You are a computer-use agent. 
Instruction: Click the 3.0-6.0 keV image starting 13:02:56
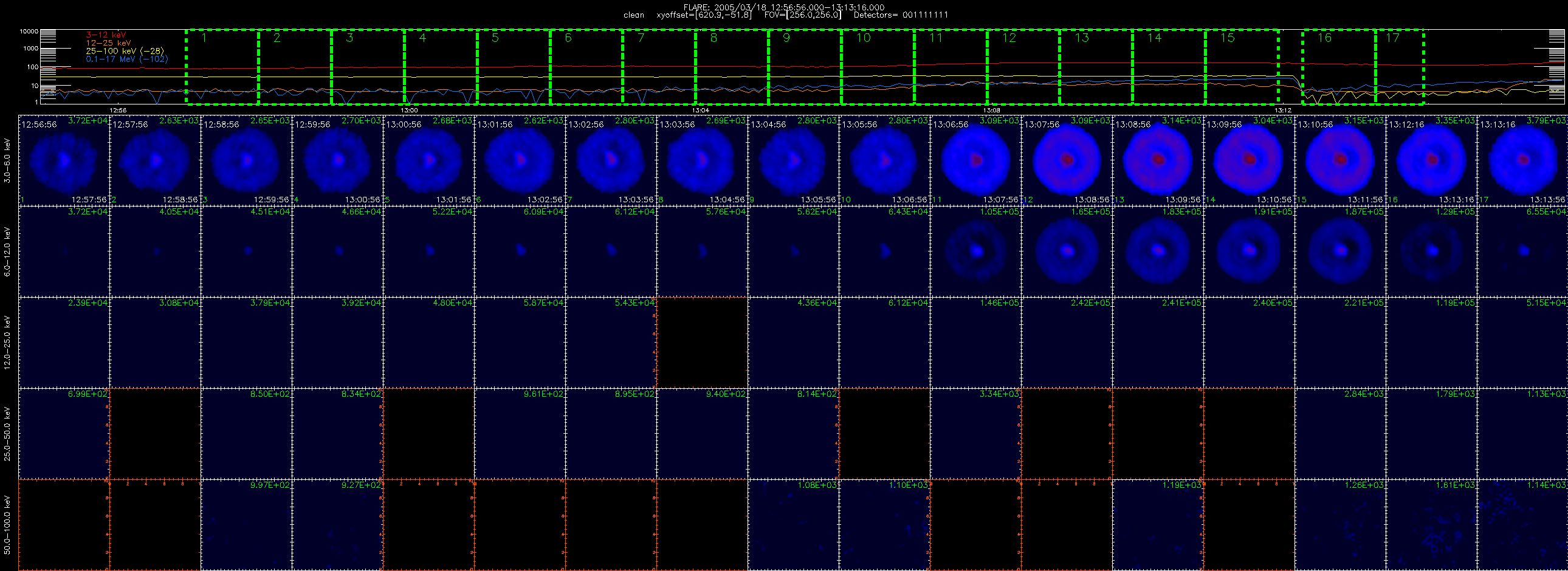tap(611, 160)
